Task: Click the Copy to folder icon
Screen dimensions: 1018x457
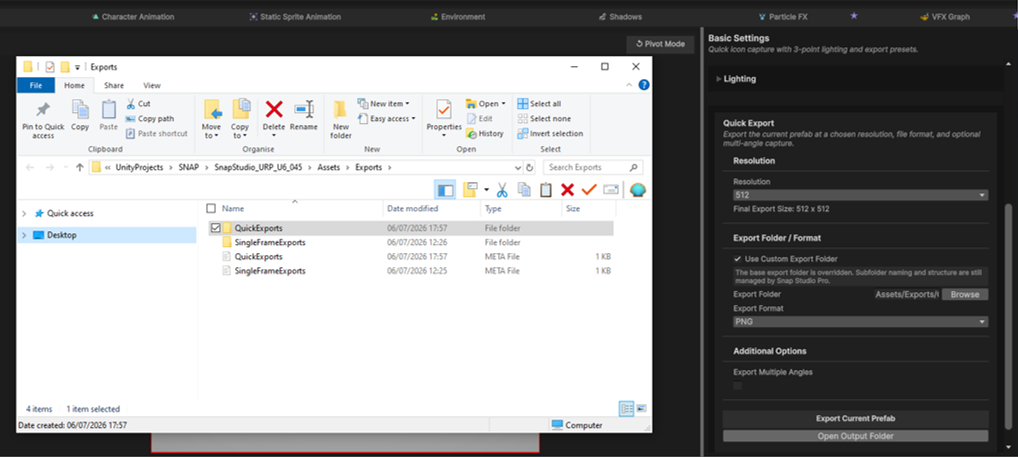Action: (240, 109)
